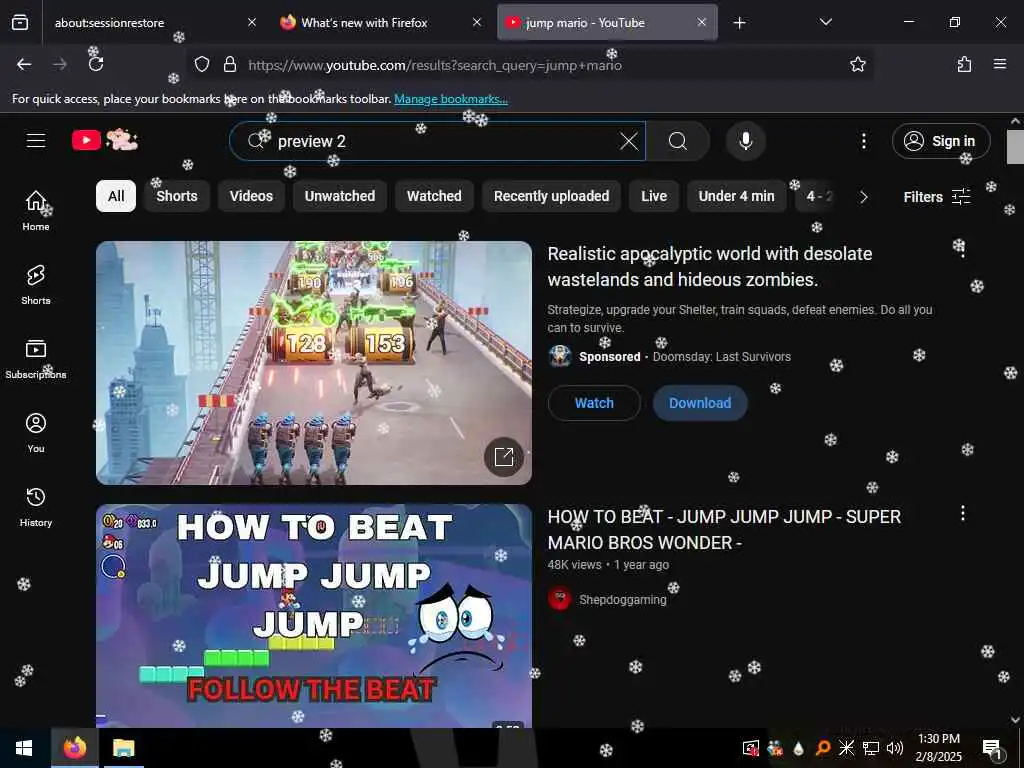Open Subscriptions in the sidebar

coord(36,359)
